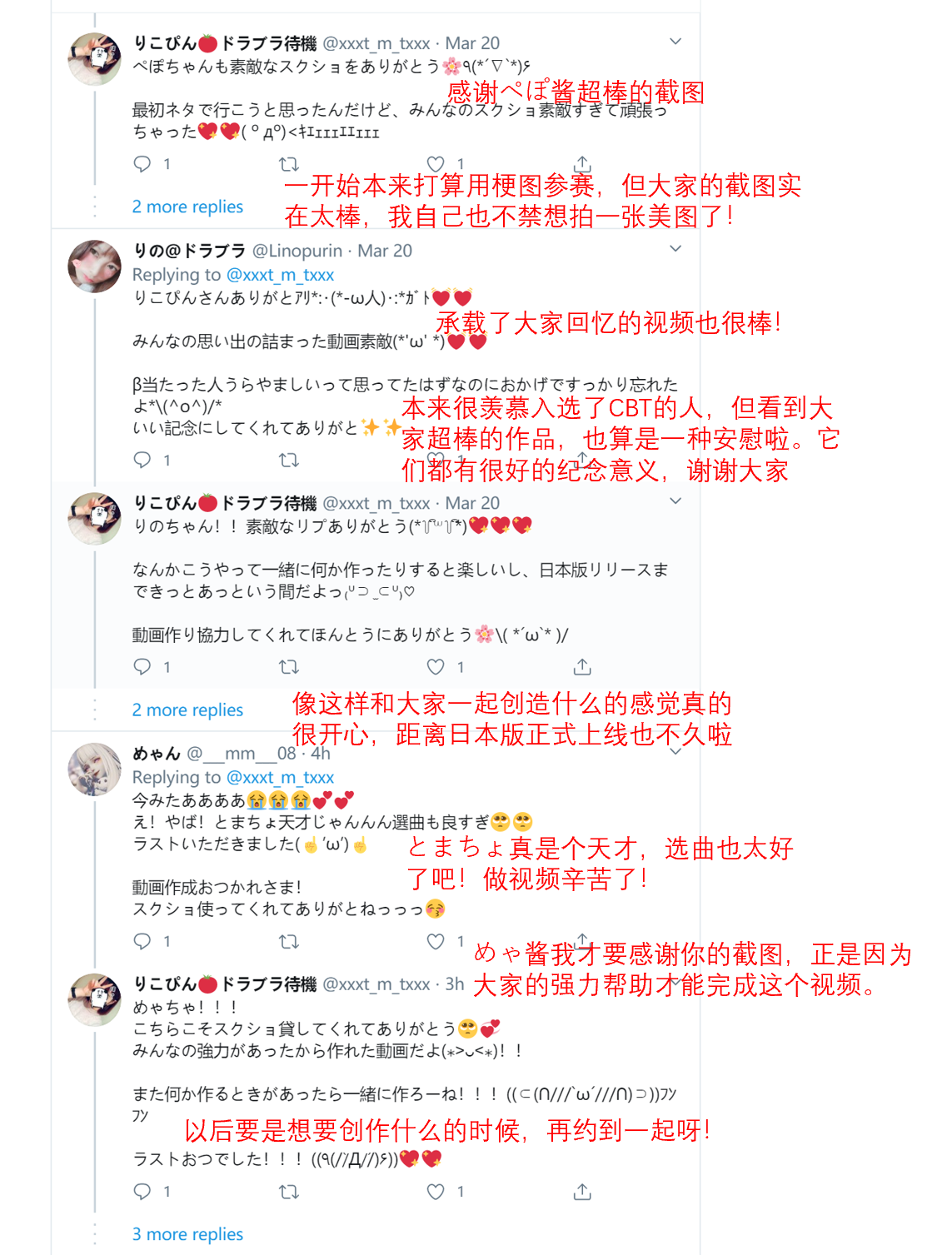This screenshot has height=1255, width=952.
Task: Click reply icon on first りこぴん tweet
Action: (x=142, y=164)
